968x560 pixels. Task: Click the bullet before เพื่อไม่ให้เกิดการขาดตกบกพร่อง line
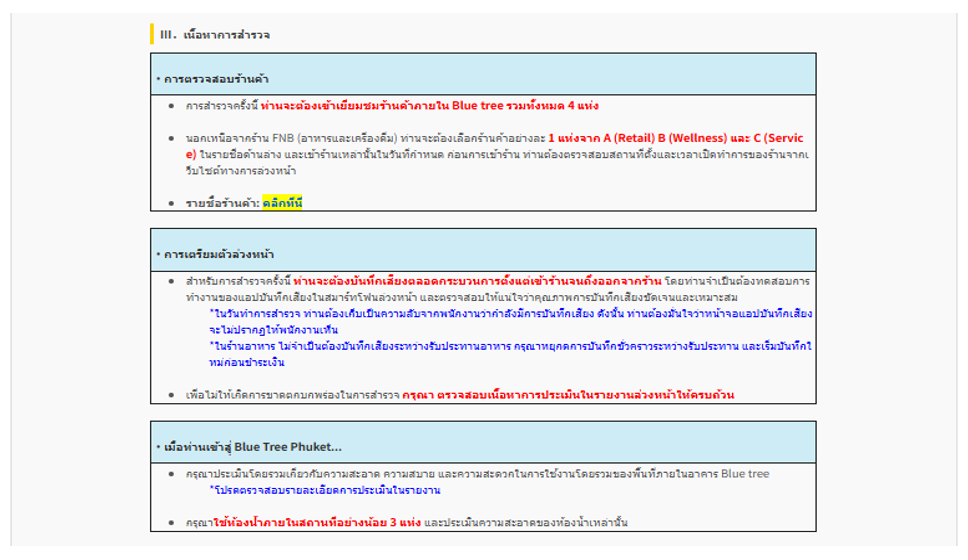click(171, 395)
